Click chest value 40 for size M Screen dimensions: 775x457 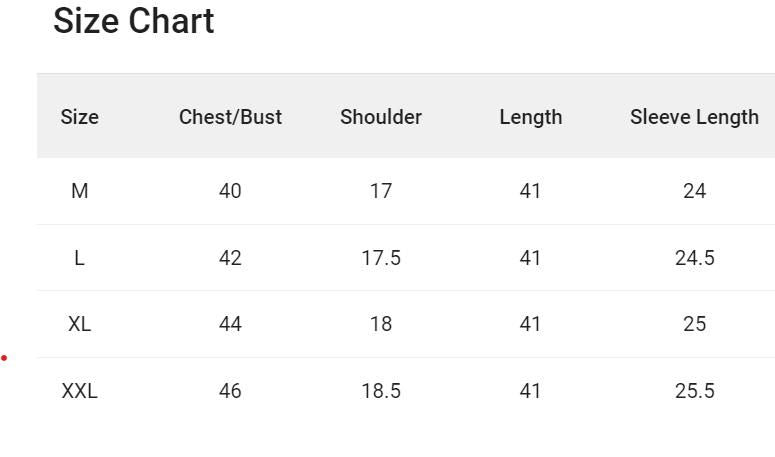pyautogui.click(x=230, y=191)
